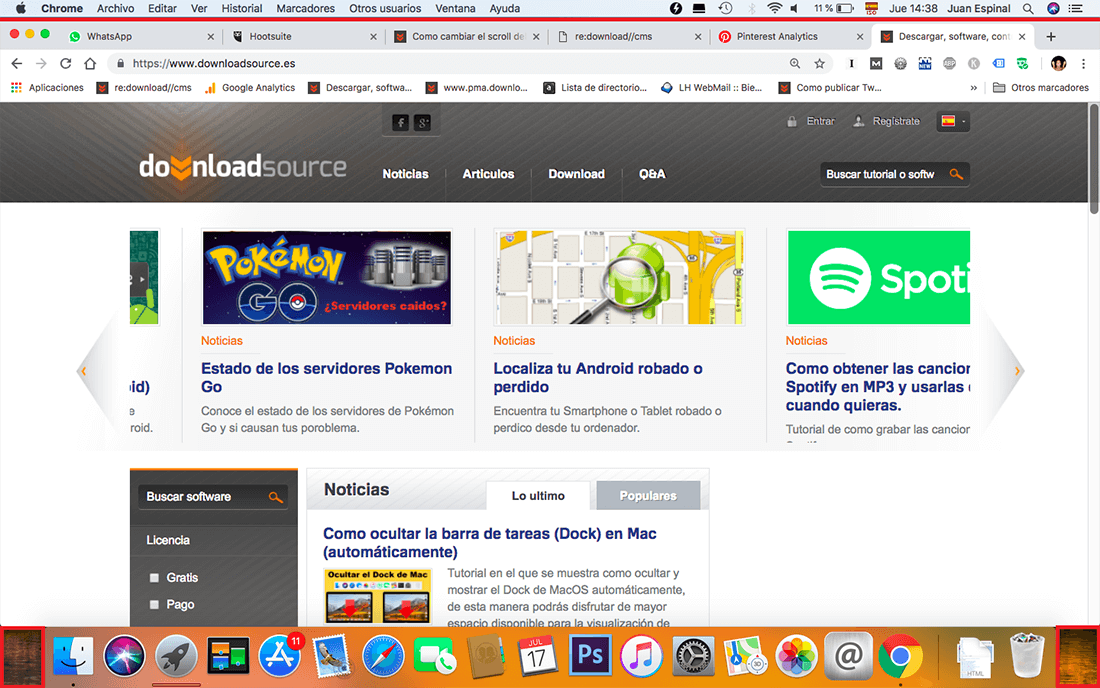1100x688 pixels.
Task: Open the site's Facebook icon
Action: coord(401,123)
